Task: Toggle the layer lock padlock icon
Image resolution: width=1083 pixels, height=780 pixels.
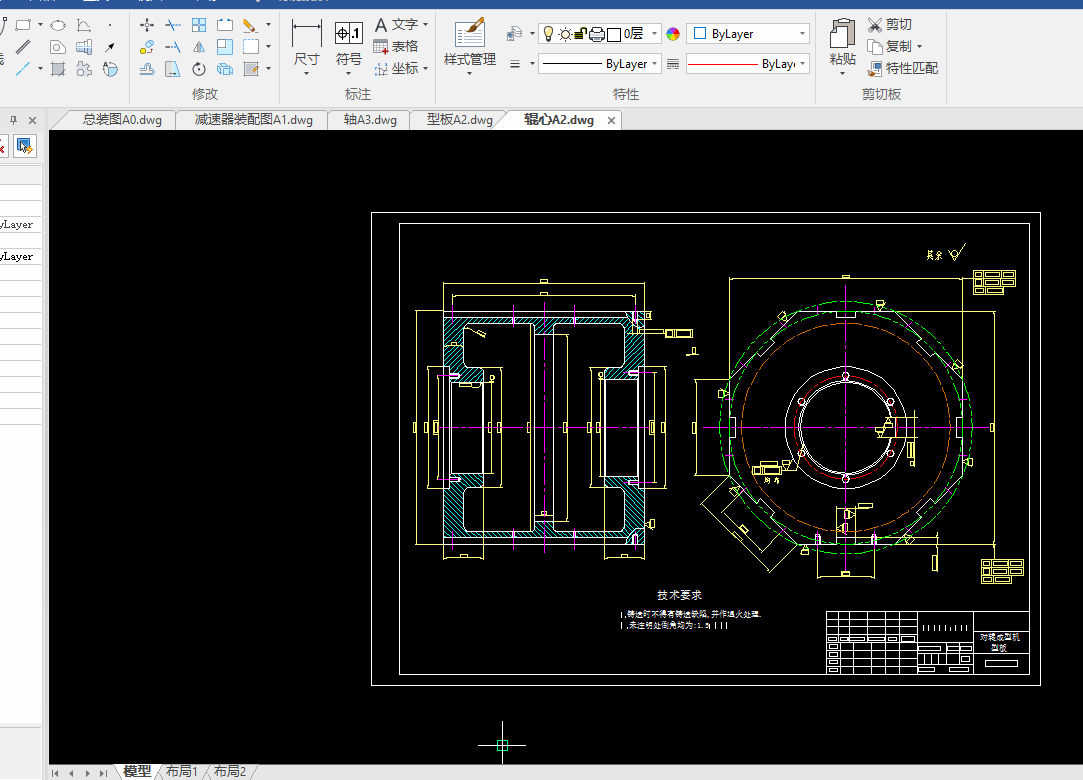Action: [580, 34]
